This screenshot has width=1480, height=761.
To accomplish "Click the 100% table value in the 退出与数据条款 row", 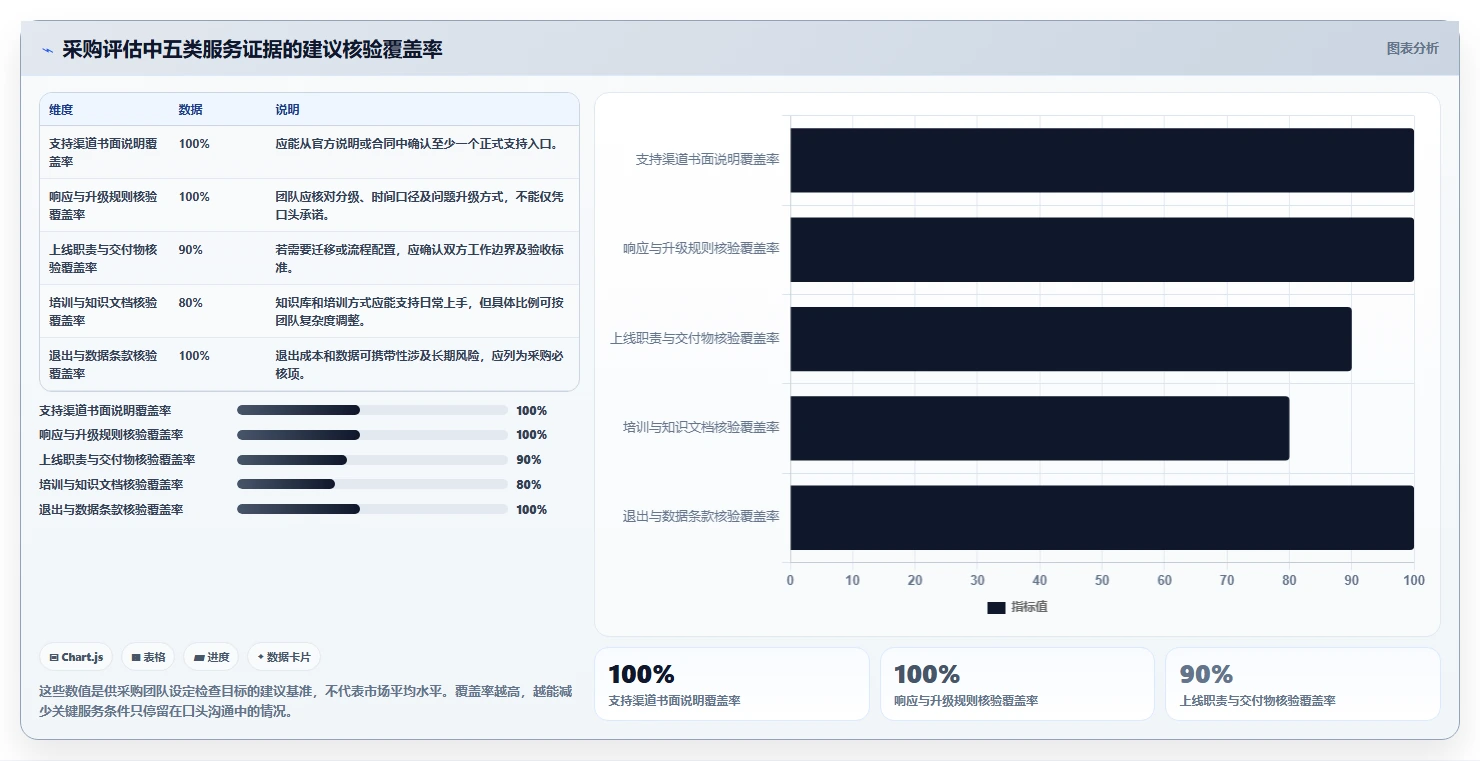I will click(x=194, y=356).
